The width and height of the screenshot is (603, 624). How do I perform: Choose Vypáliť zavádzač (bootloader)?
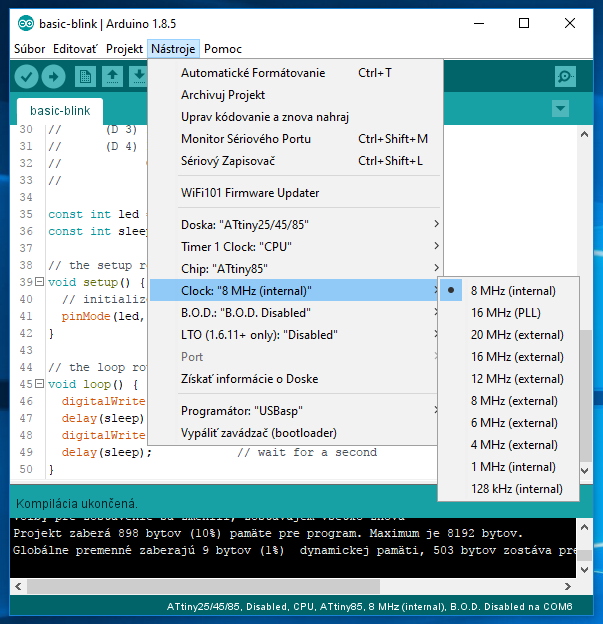tap(294, 433)
